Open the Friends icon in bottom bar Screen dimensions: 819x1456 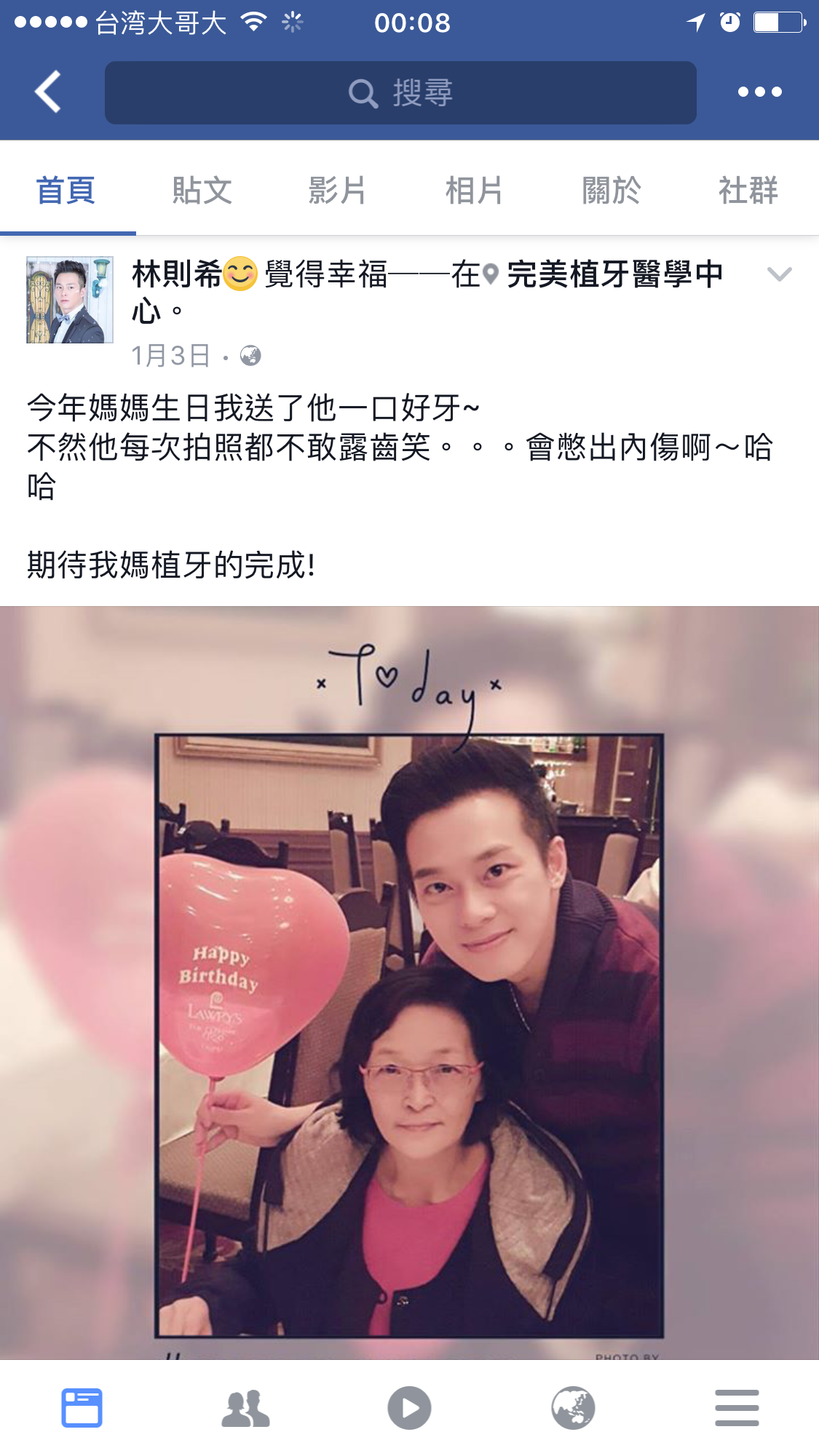(245, 1408)
